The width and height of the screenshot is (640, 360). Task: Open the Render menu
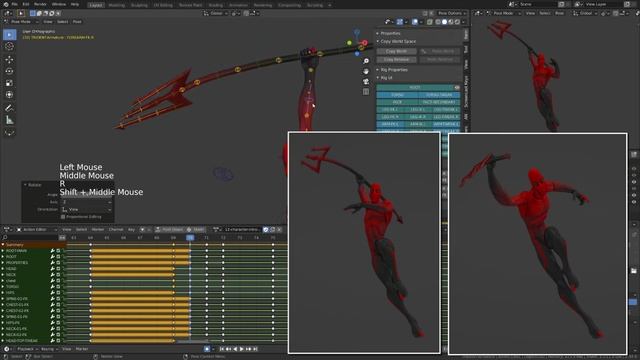click(40, 4)
